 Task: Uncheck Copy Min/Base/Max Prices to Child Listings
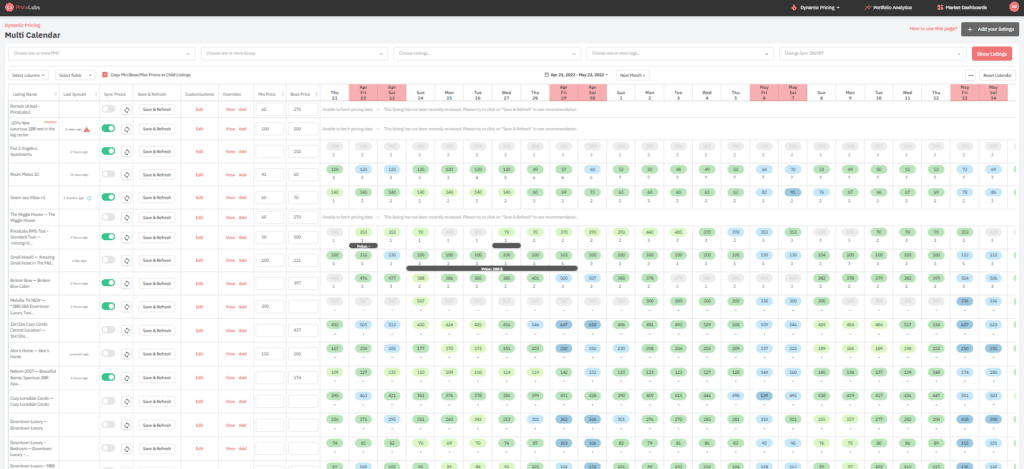coord(104,75)
